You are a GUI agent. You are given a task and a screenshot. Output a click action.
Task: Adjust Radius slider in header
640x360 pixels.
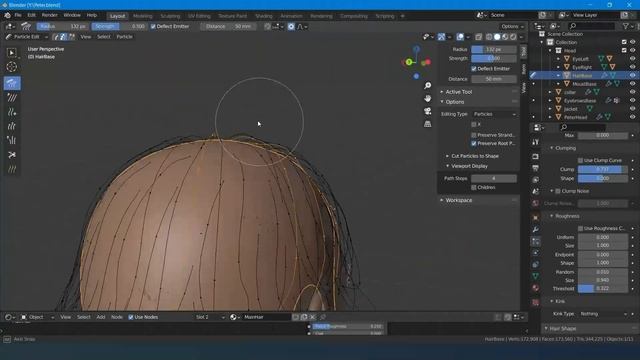click(x=62, y=27)
